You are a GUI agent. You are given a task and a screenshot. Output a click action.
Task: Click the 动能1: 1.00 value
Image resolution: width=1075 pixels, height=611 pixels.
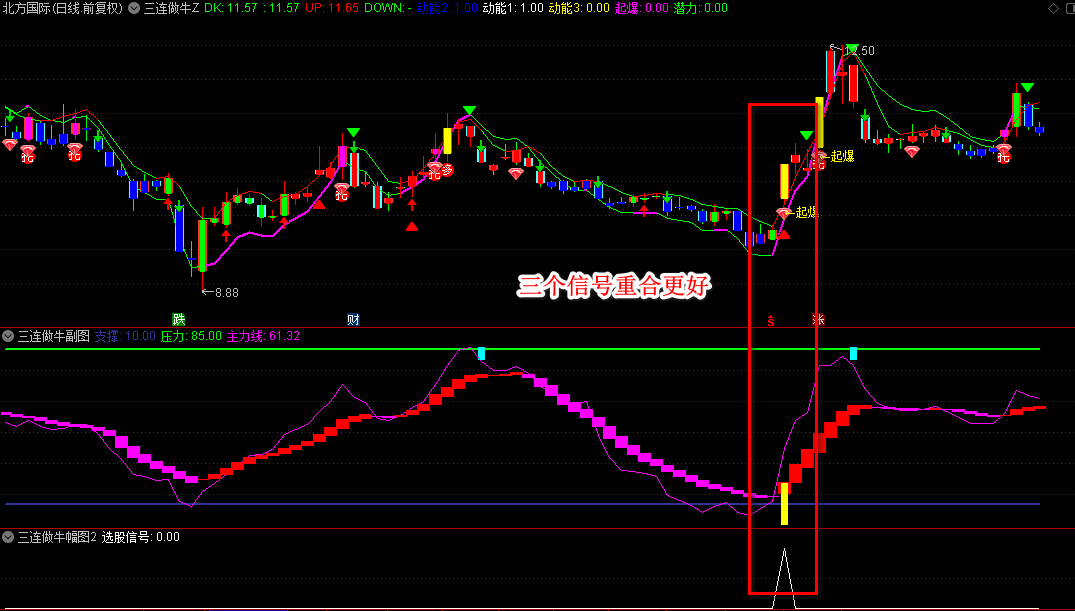514,8
